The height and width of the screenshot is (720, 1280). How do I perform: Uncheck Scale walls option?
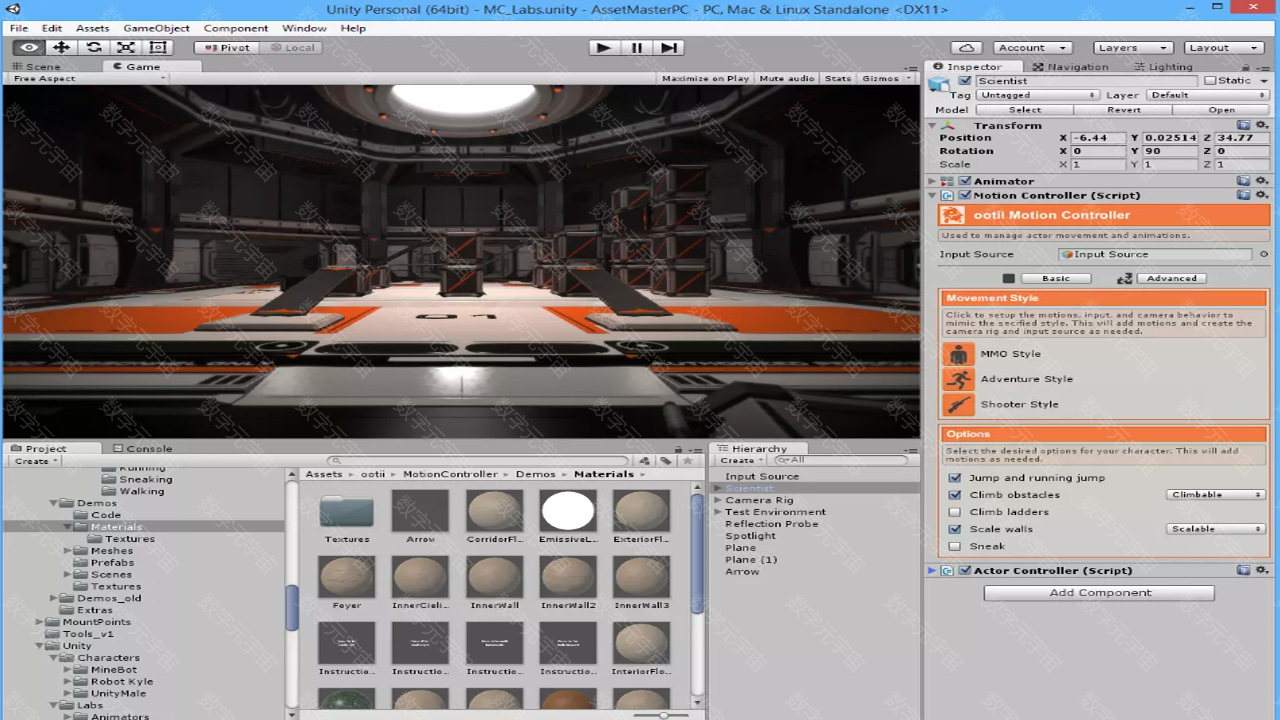pyautogui.click(x=955, y=529)
